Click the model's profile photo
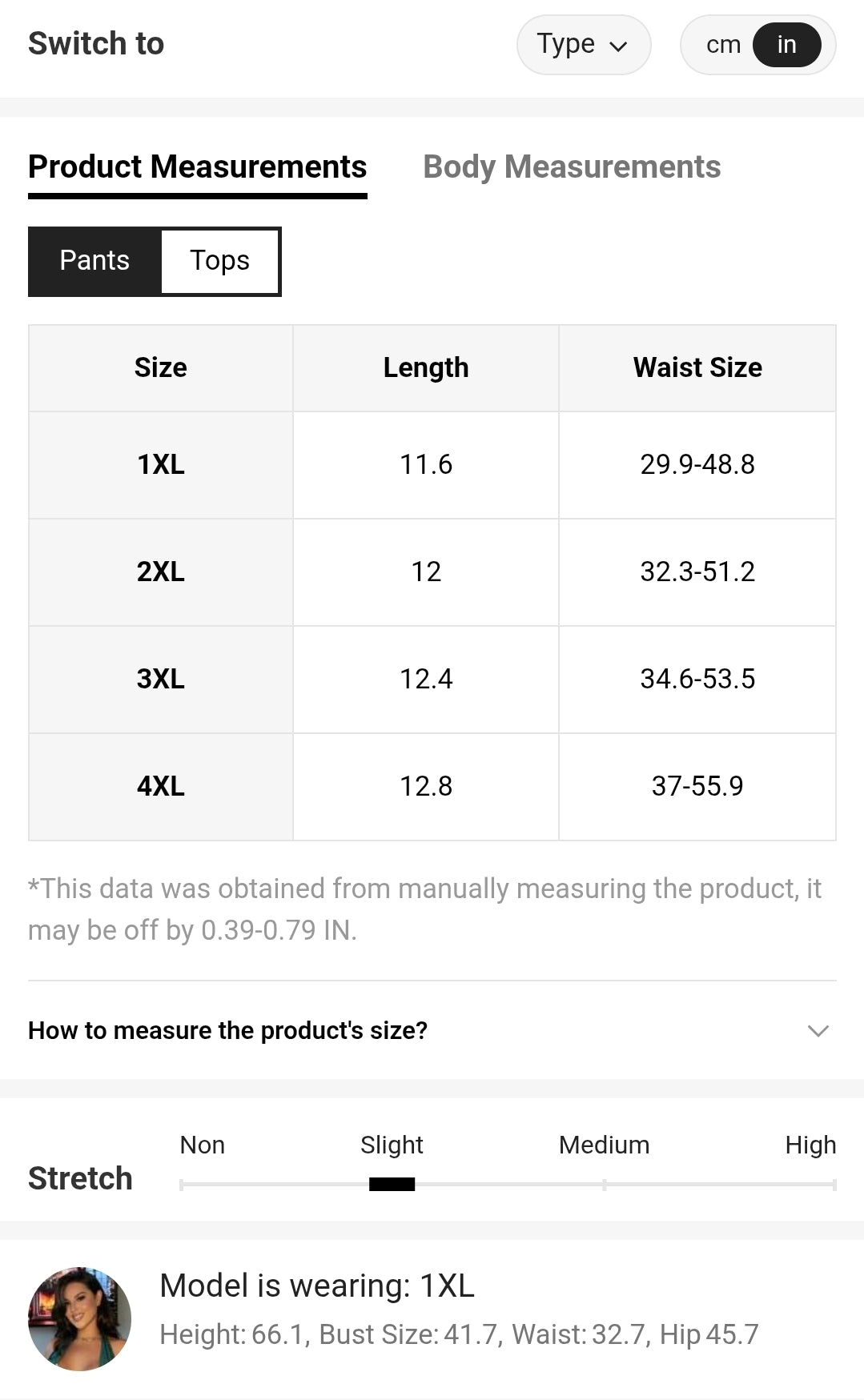This screenshot has width=864, height=1400. pos(79,1318)
